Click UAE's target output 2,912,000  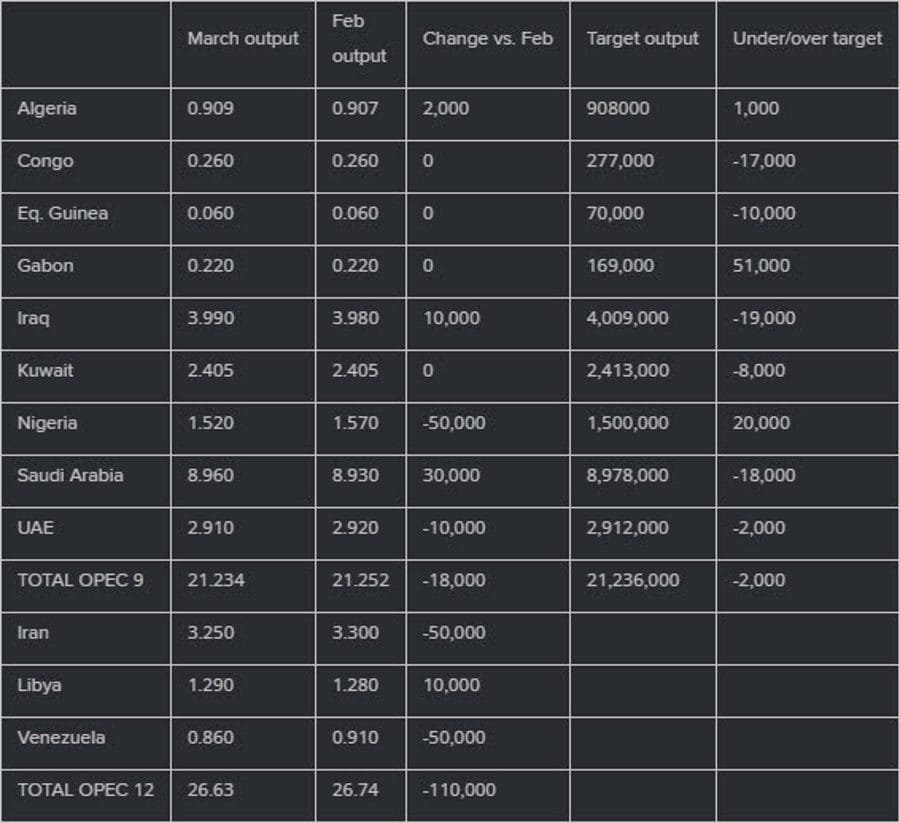627,527
